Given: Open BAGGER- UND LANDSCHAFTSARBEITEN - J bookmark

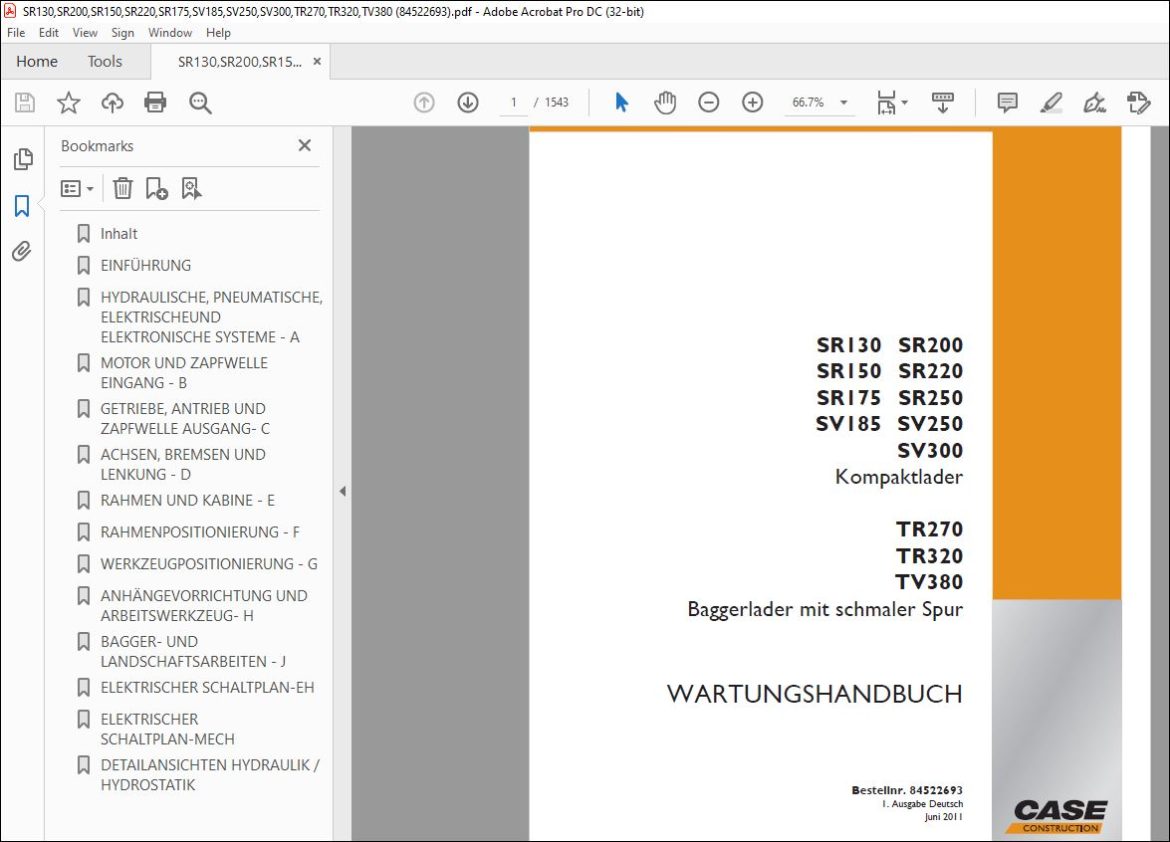Looking at the screenshot, I should click(x=193, y=652).
